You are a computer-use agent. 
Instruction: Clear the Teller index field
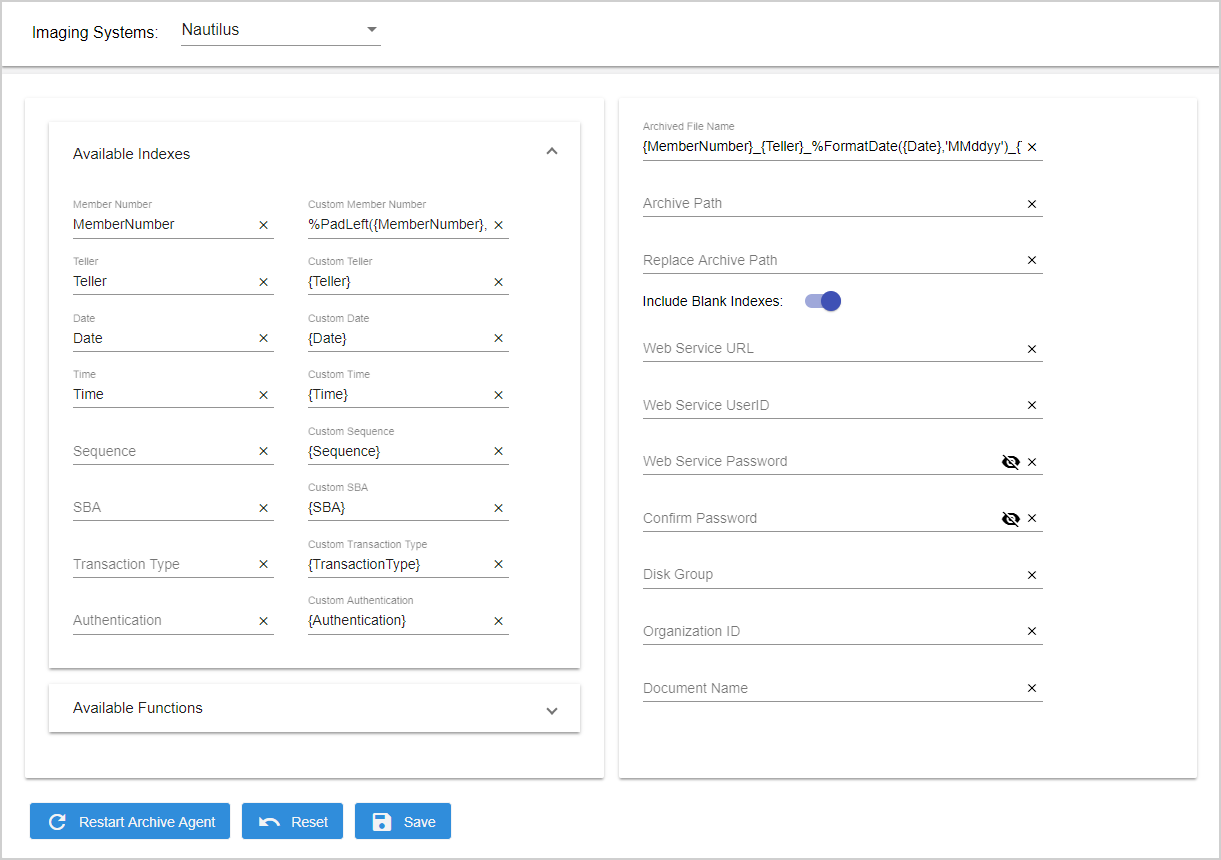coord(264,282)
